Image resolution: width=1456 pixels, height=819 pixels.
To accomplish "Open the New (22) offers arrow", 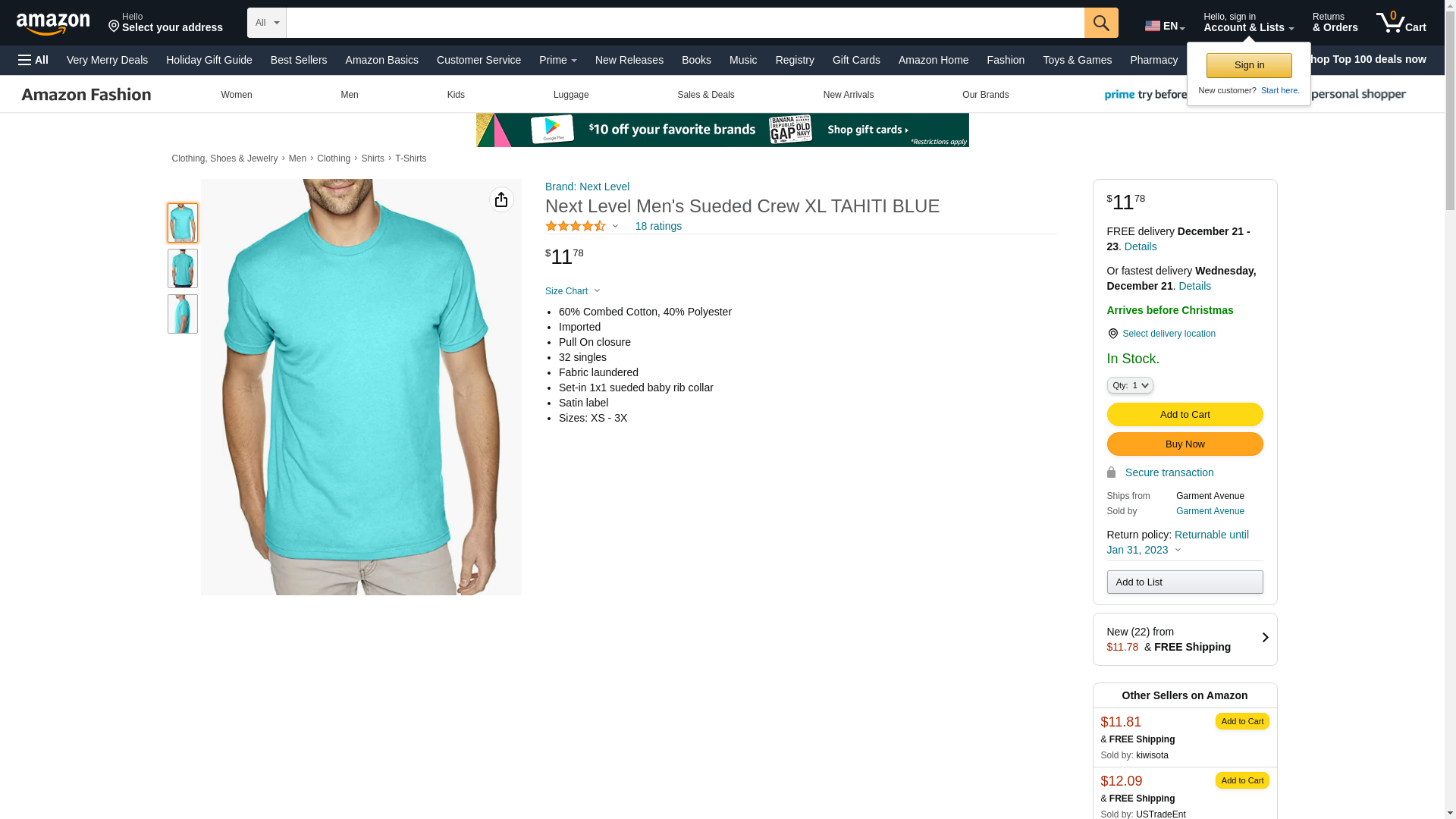I will tap(1264, 639).
